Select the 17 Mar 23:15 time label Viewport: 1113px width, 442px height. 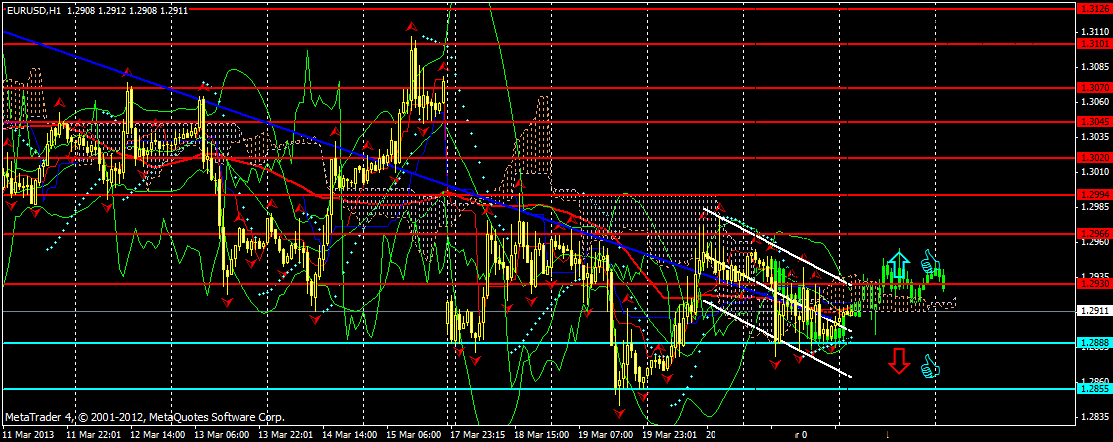click(x=476, y=434)
